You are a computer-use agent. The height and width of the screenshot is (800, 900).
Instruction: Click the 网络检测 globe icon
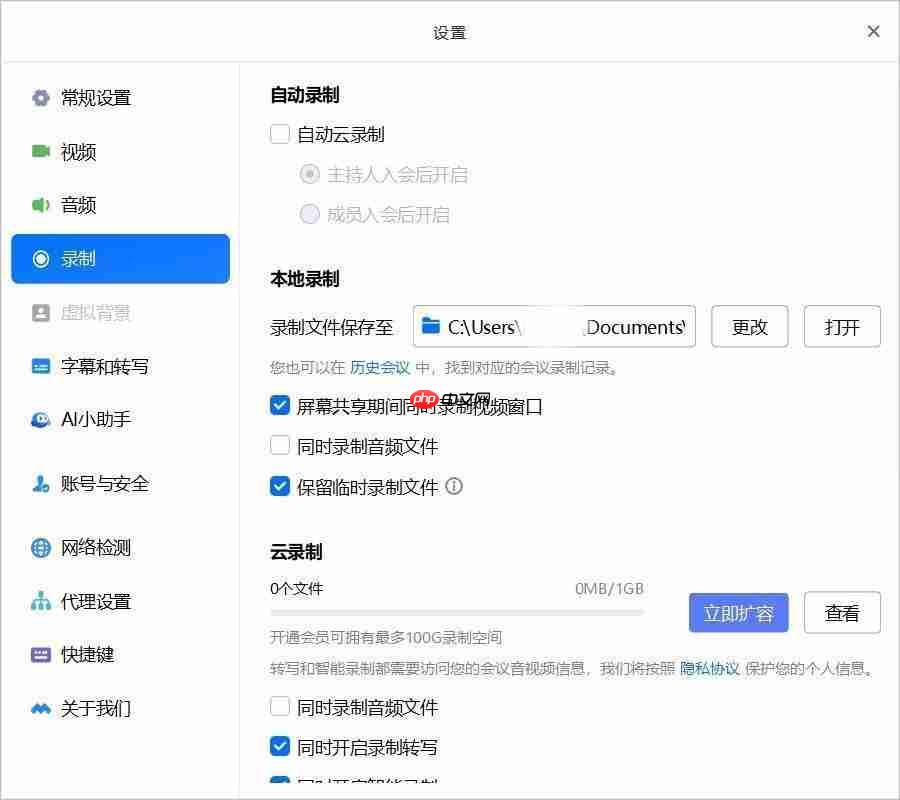(x=40, y=547)
